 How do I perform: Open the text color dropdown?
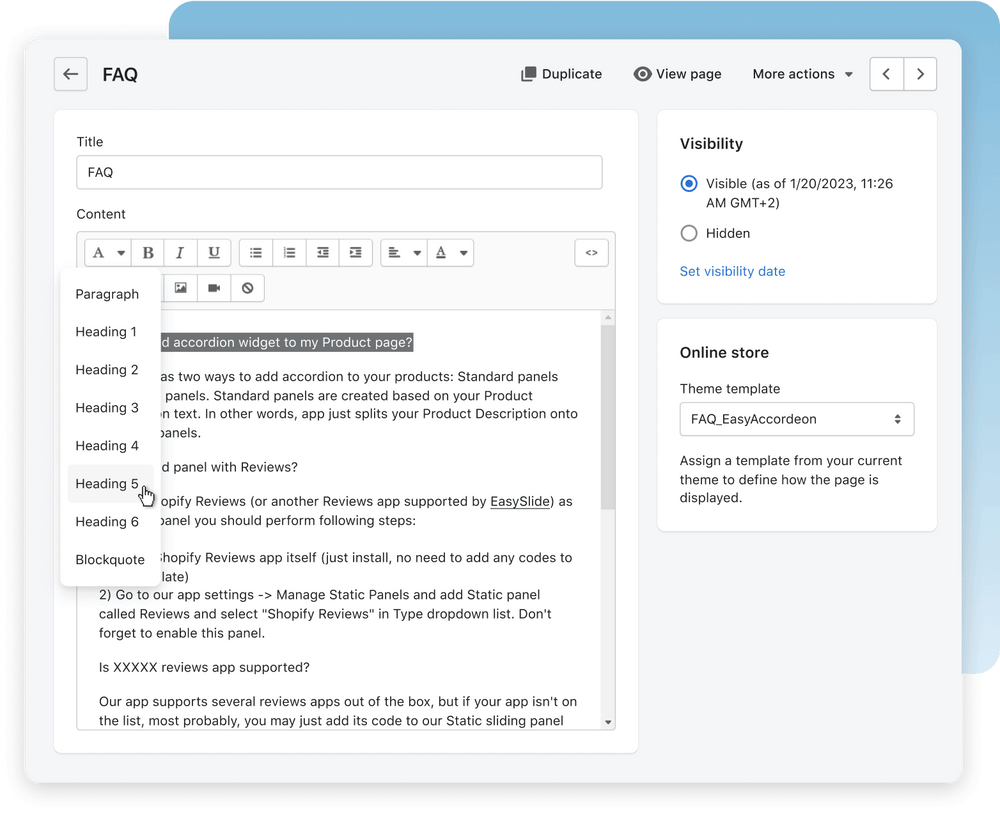[x=450, y=252]
